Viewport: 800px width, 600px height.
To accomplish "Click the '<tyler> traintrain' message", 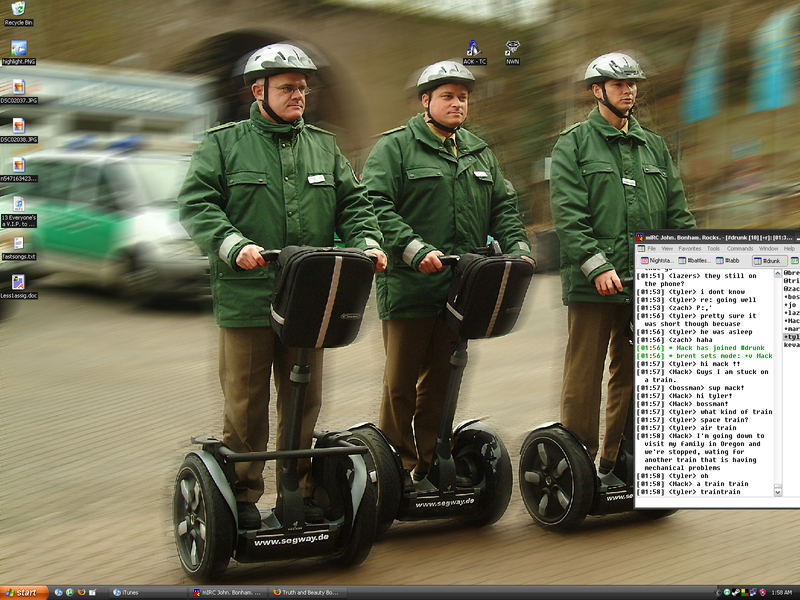I will coord(687,492).
